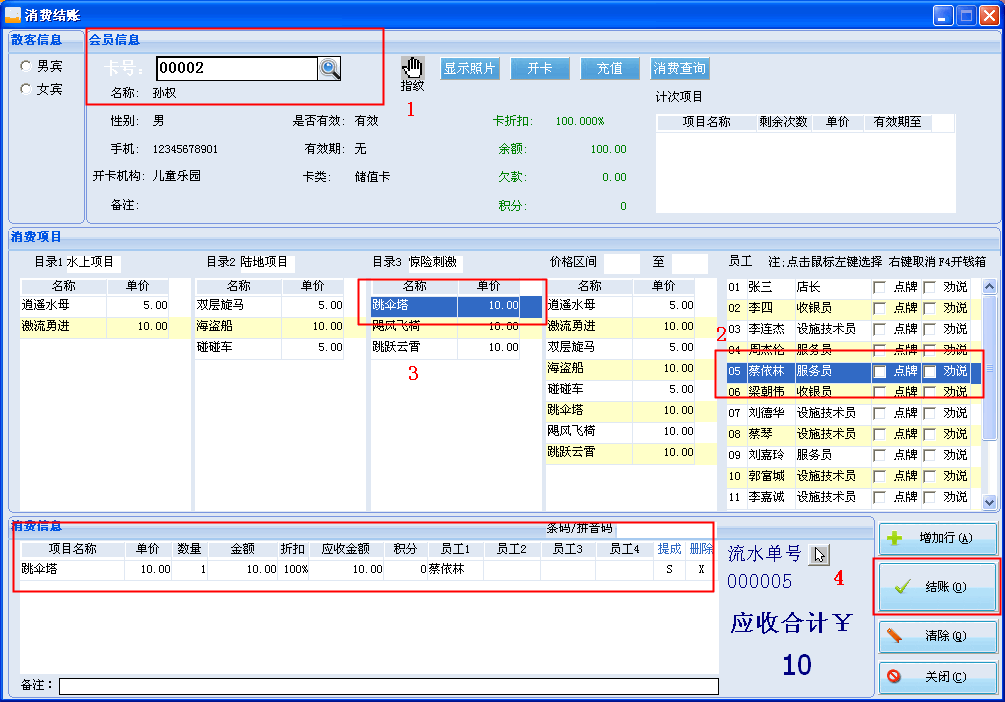This screenshot has width=1005, height=702.
Task: Check 点牌 for employee 刘德华
Action: click(879, 413)
